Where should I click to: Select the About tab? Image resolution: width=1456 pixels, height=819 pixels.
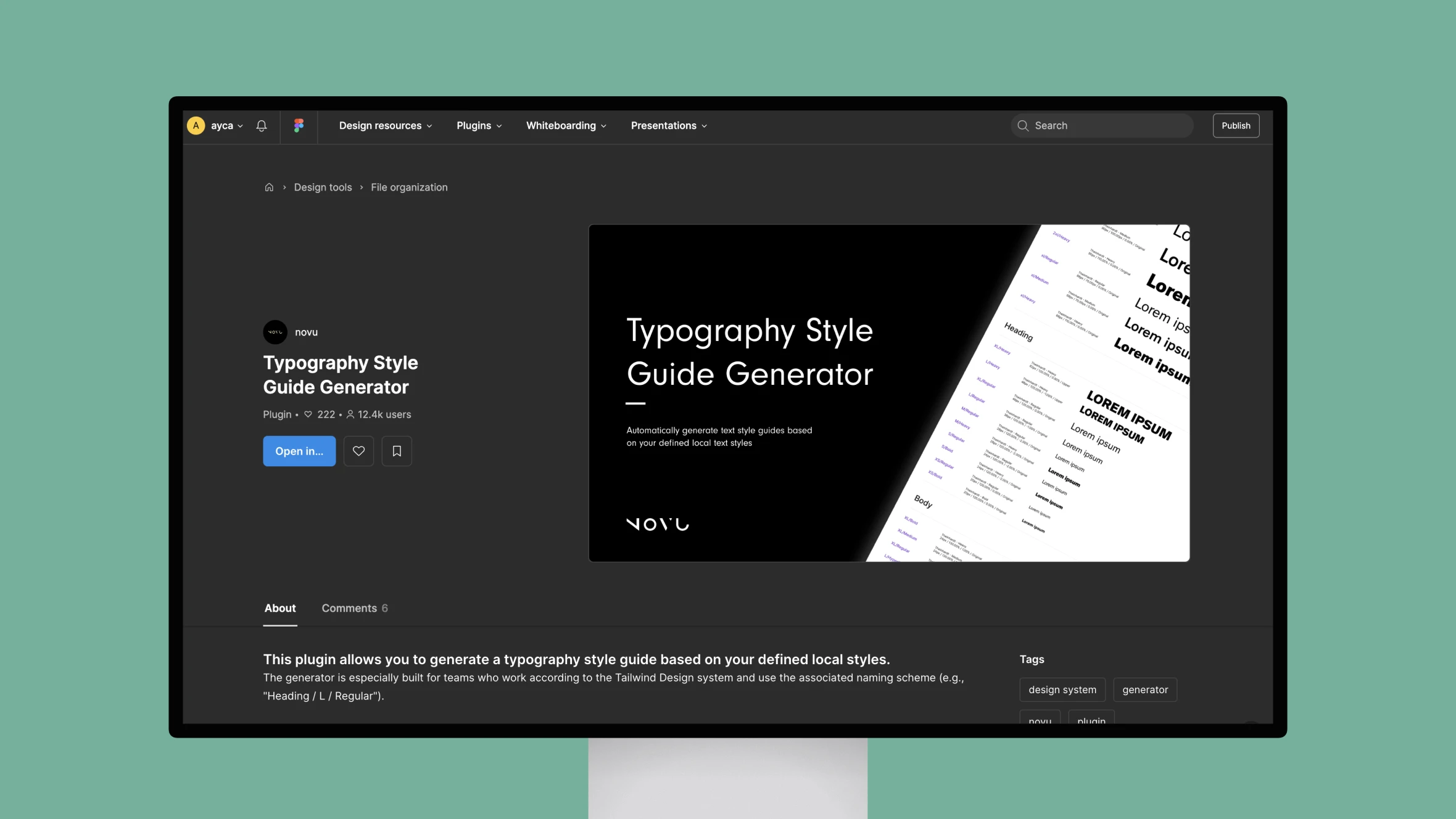click(279, 608)
